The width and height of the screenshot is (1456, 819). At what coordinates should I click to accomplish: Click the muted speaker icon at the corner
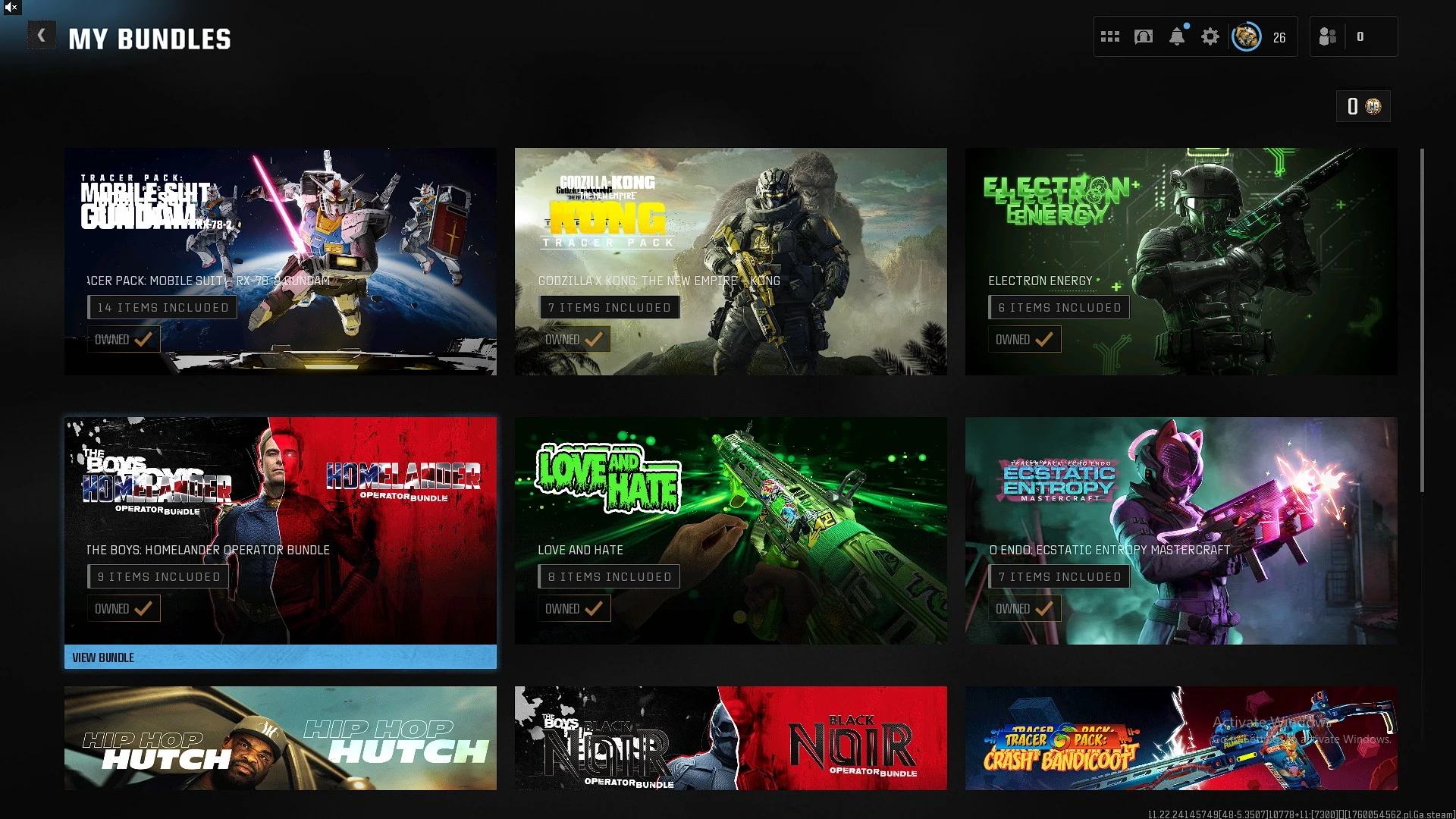click(x=11, y=8)
